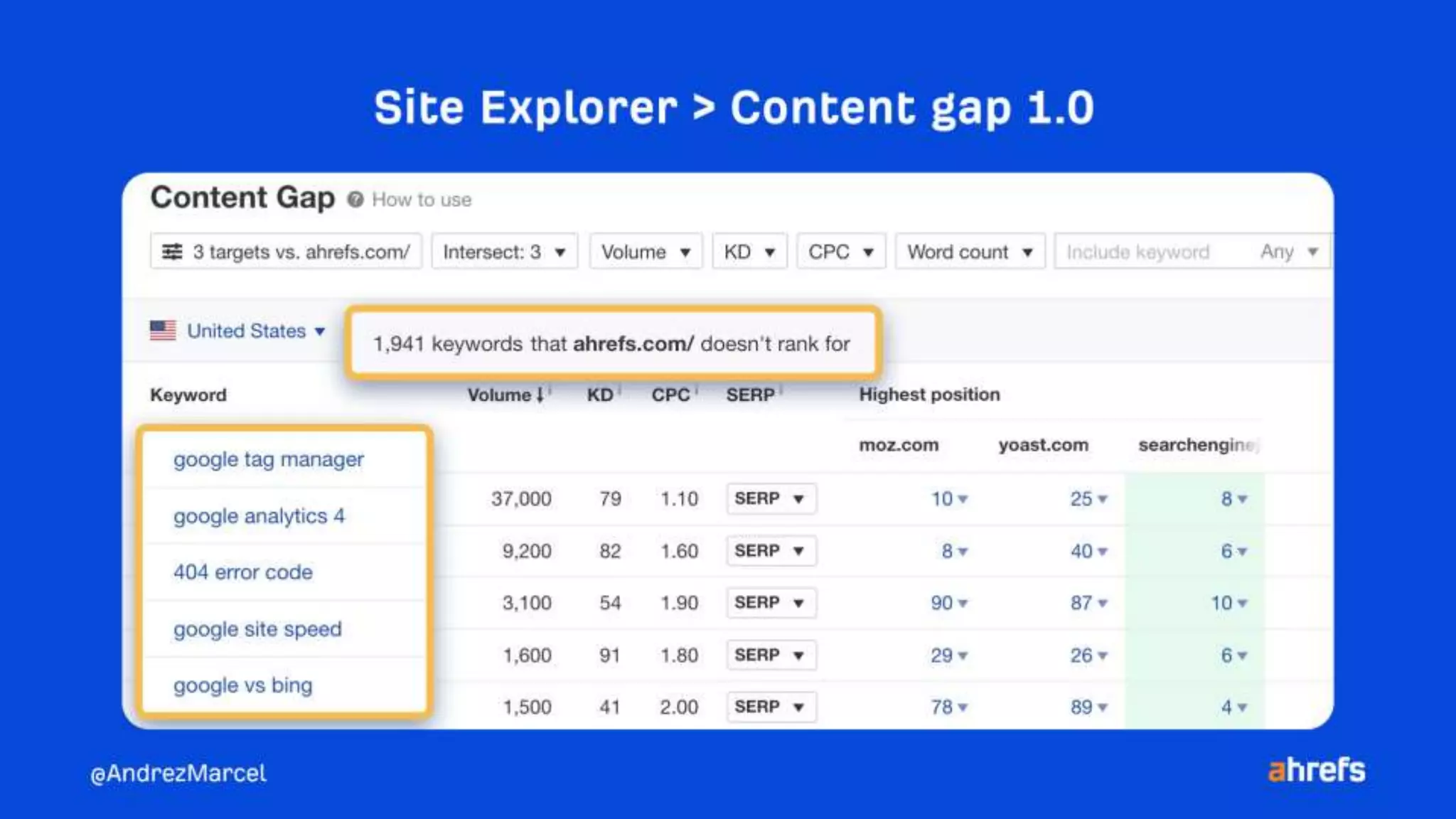Expand SERP dropdown in 3,100 volume row
The image size is (1456, 819).
pos(771,603)
